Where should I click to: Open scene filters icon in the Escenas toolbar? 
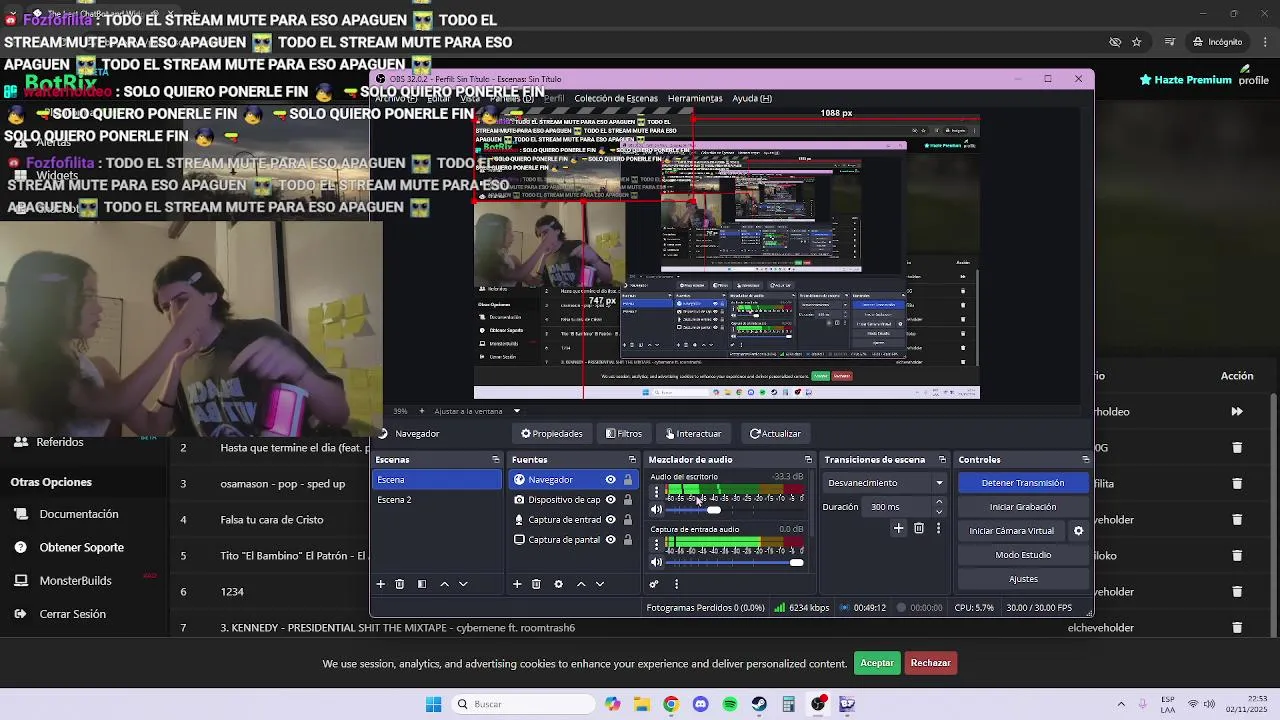point(422,584)
